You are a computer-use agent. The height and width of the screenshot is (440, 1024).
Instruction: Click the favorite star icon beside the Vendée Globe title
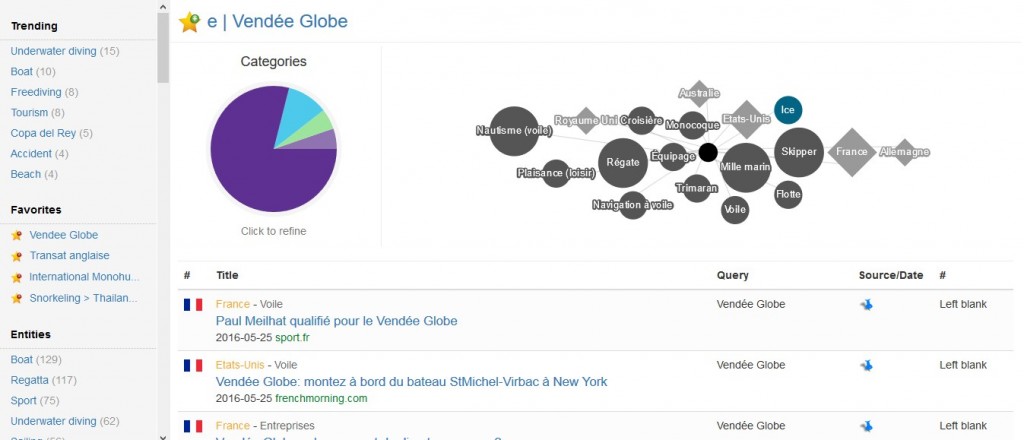[189, 22]
